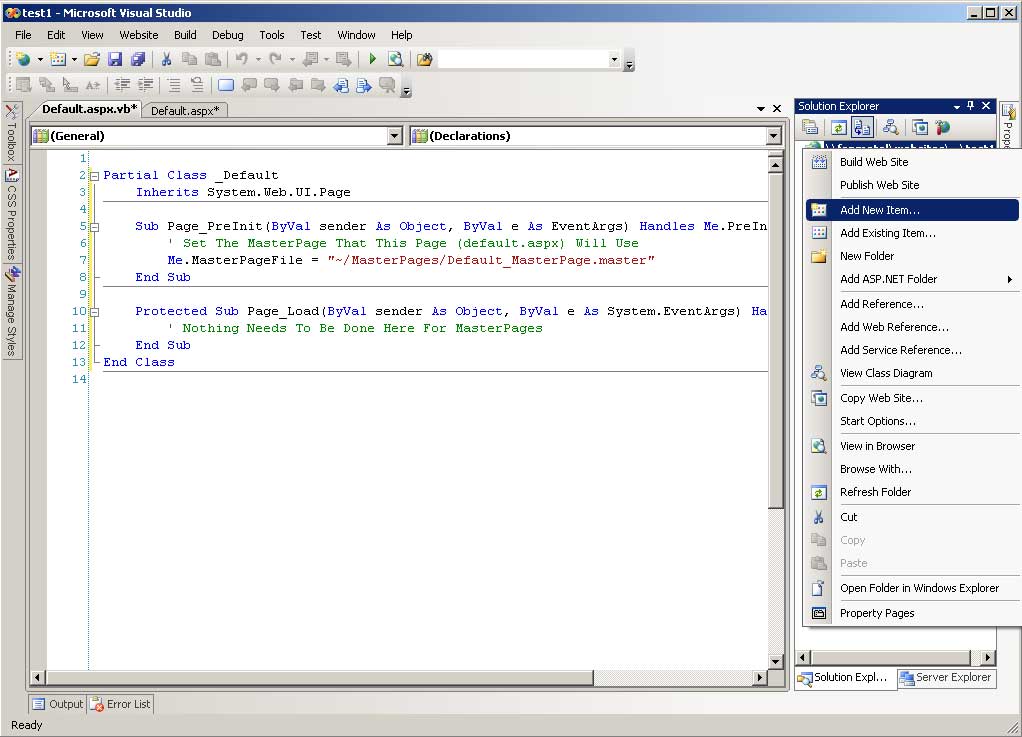
Task: Choose Refresh Folder menu entry
Action: pyautogui.click(x=912, y=492)
